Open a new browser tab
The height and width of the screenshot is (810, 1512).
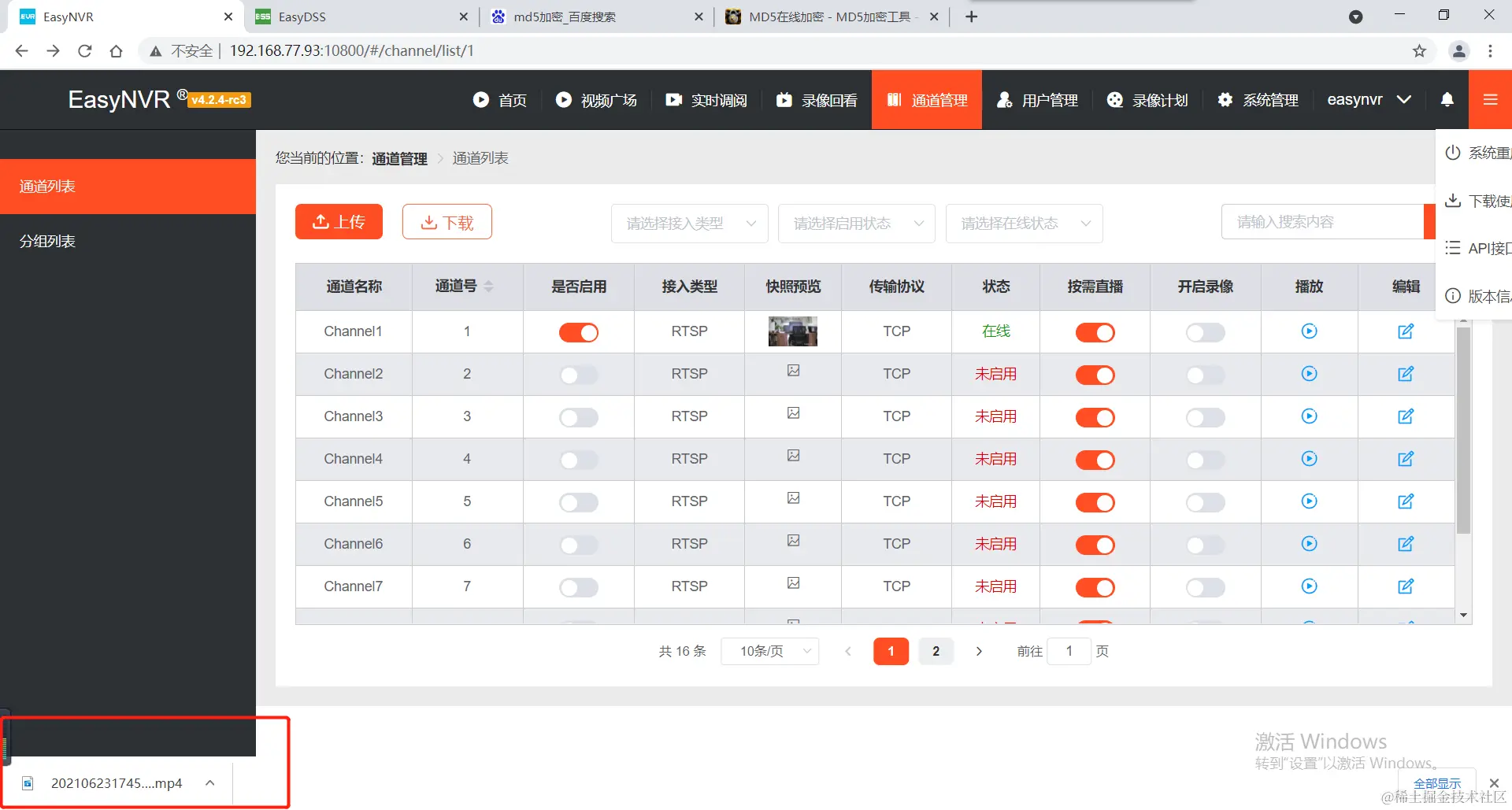coord(972,17)
